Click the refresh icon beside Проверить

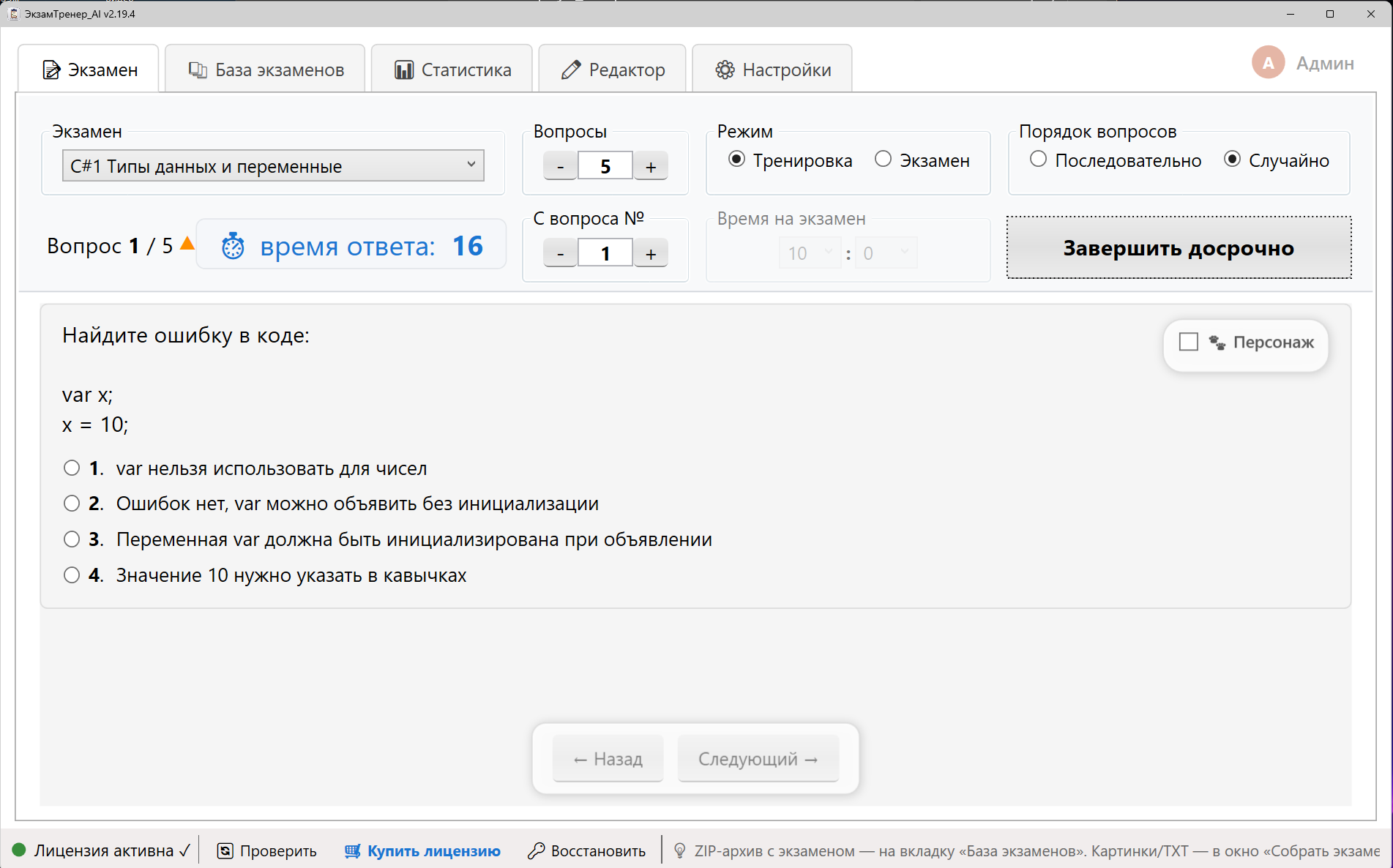(x=225, y=850)
